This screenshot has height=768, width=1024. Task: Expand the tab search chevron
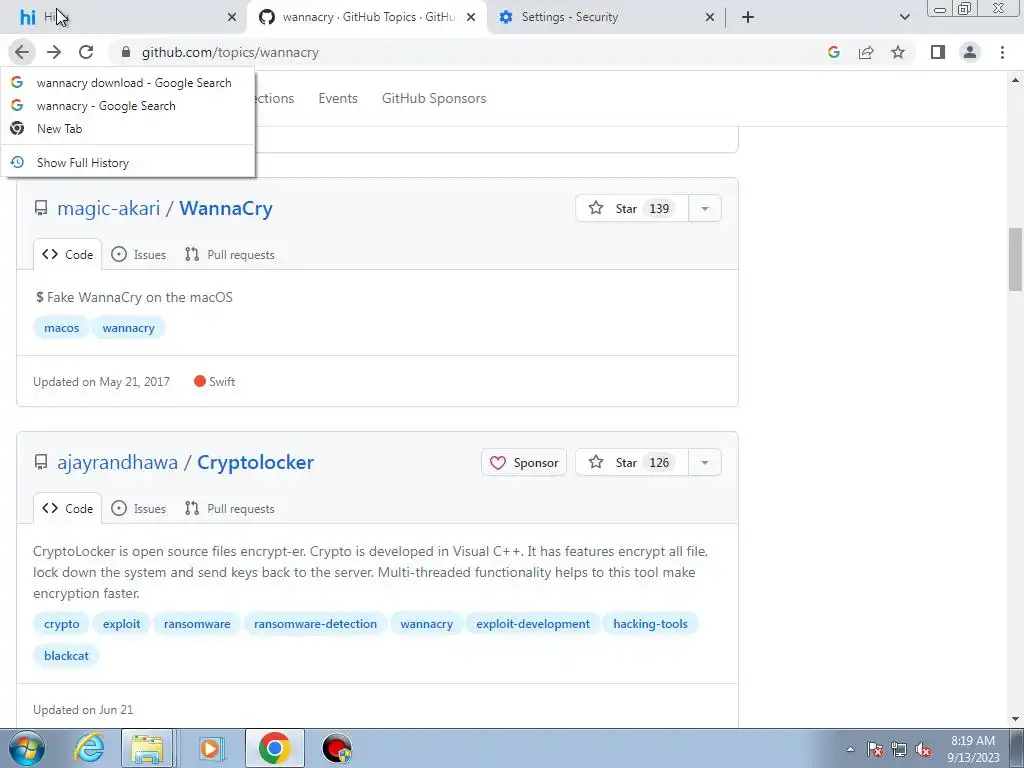[904, 17]
